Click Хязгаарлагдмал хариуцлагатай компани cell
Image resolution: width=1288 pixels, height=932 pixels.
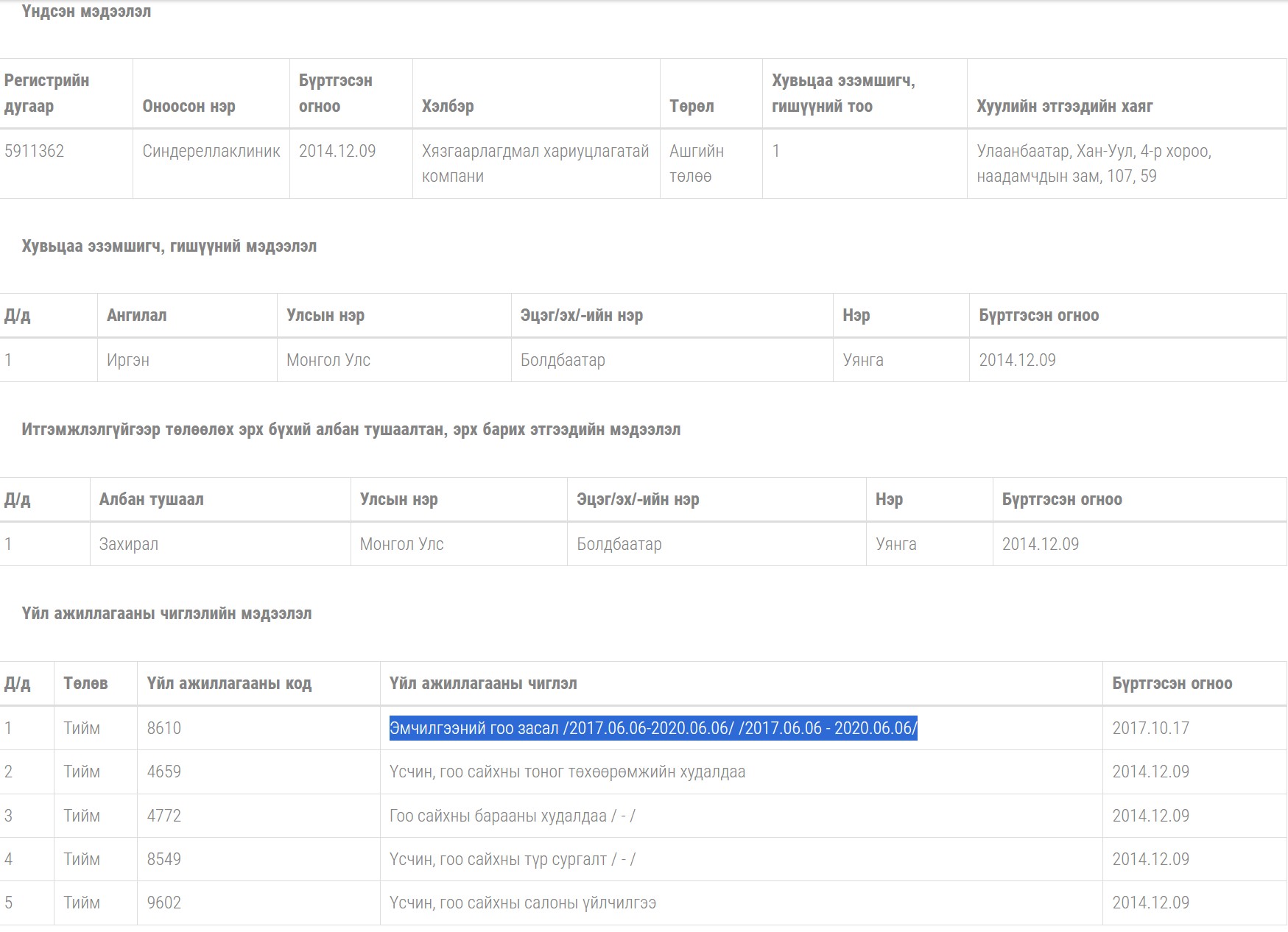point(535,163)
